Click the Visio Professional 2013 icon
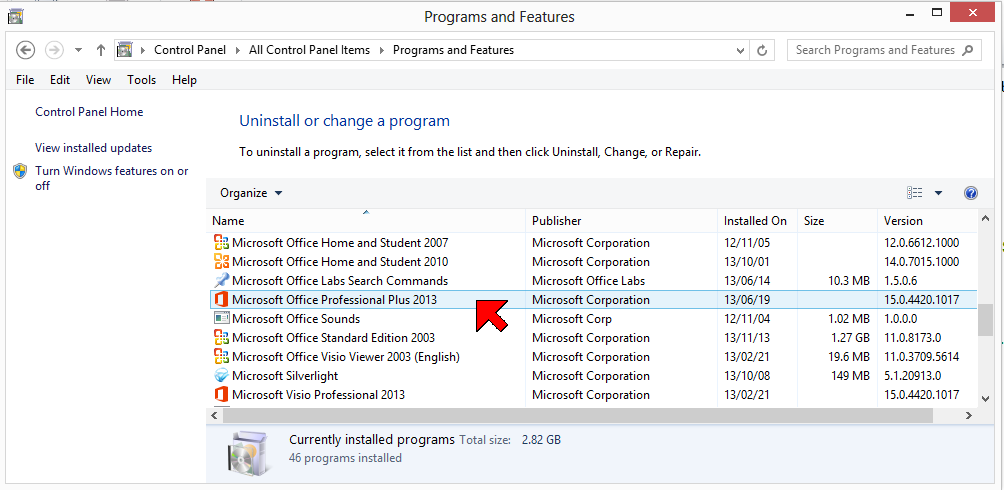Image resolution: width=1004 pixels, height=490 pixels. (222, 395)
